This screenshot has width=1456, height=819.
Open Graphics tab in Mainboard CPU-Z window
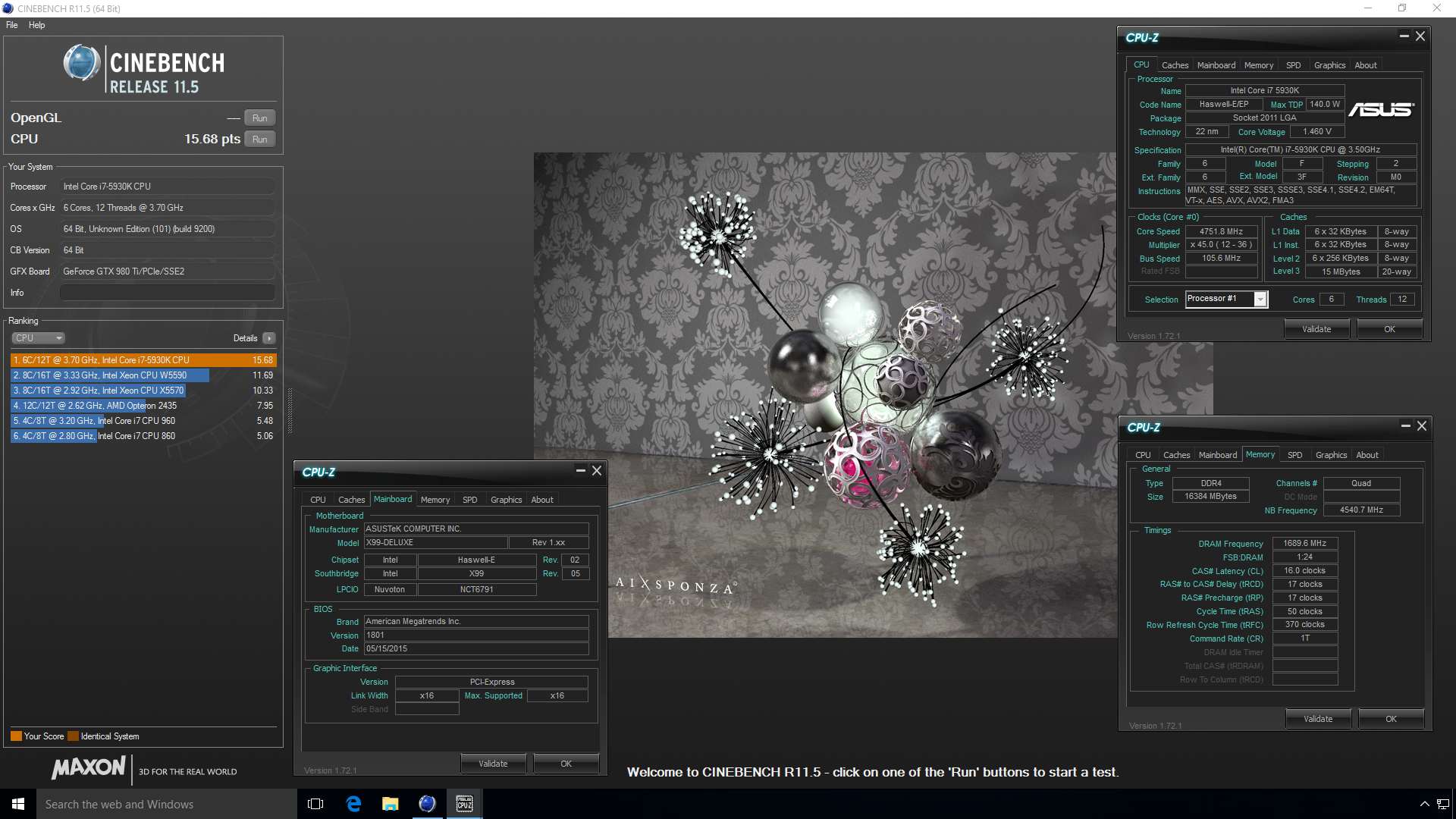pos(506,500)
